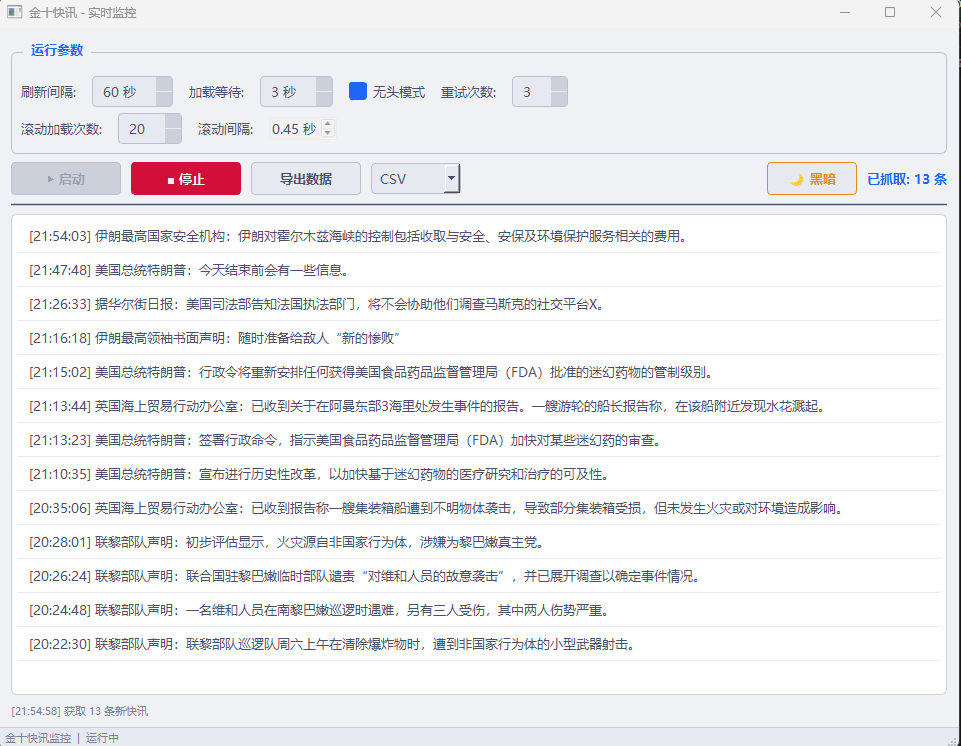This screenshot has height=746, width=961.
Task: Click the greyed-out 启动 button
Action: 66,179
